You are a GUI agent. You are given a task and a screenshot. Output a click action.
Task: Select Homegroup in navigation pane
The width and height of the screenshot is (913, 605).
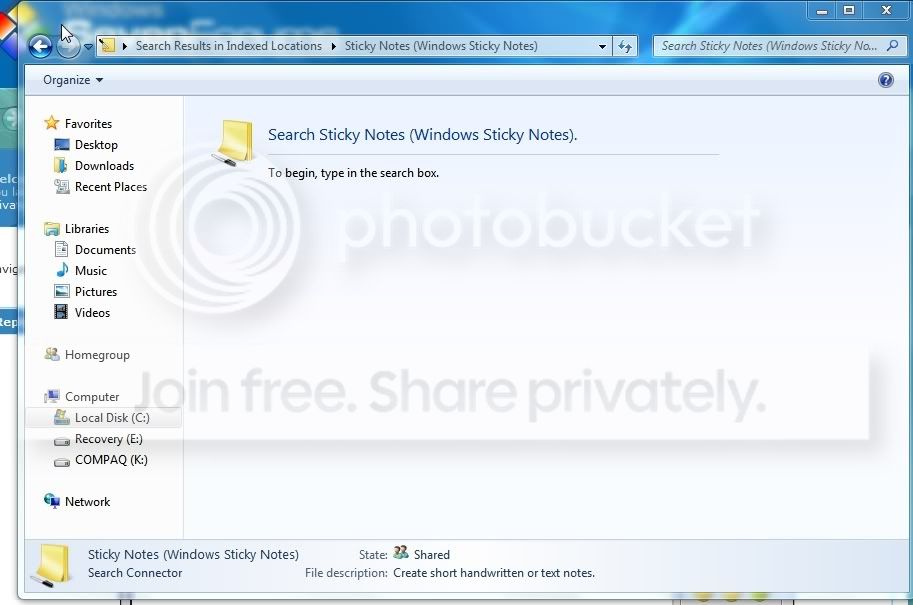tap(97, 355)
